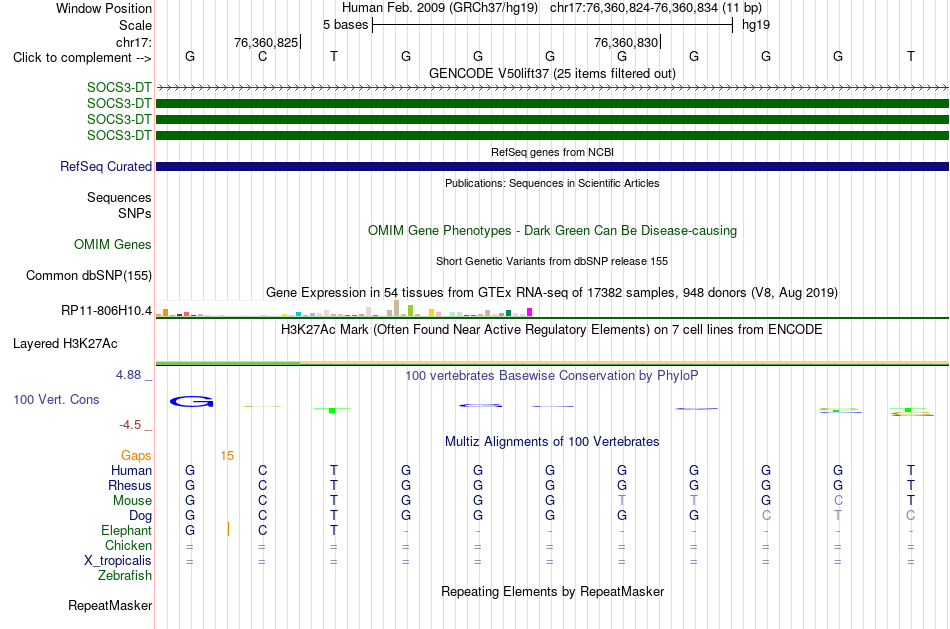Open the 'Gene Expression in 54 tissues from GTEx' title
The image size is (950, 629).
pos(552,293)
